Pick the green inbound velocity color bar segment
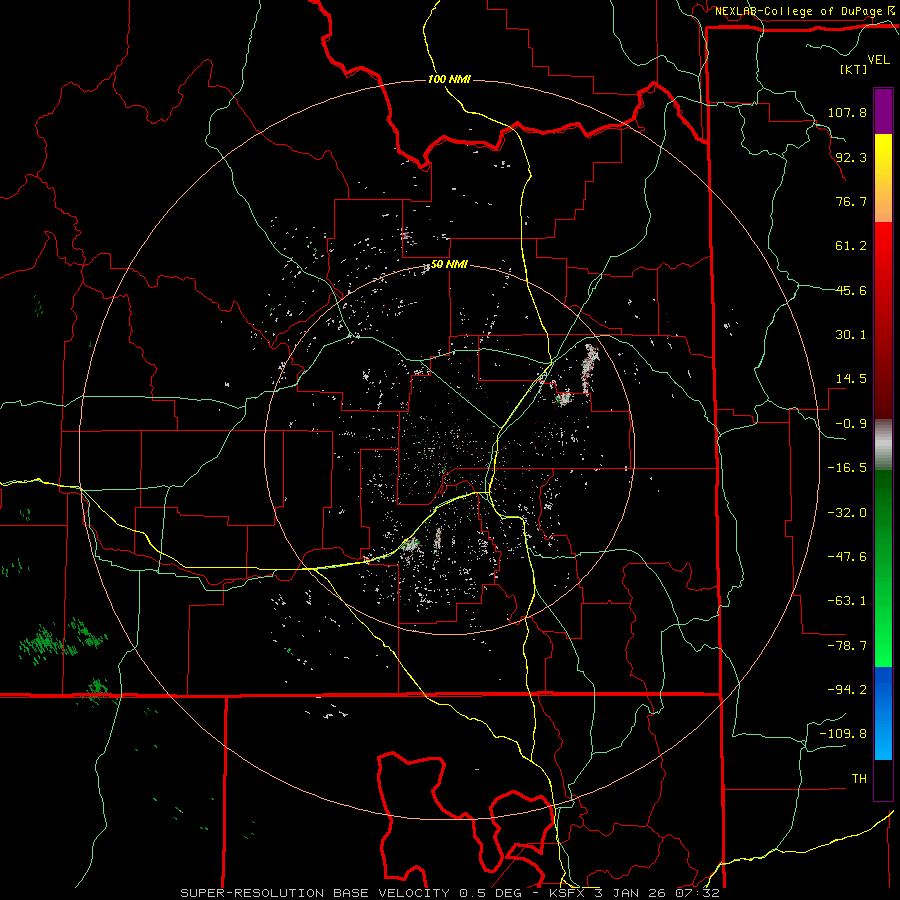 (x=883, y=568)
